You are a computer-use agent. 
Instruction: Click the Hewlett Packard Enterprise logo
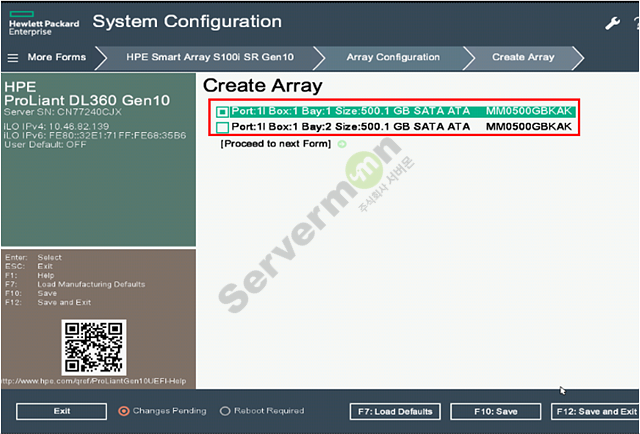(x=44, y=24)
